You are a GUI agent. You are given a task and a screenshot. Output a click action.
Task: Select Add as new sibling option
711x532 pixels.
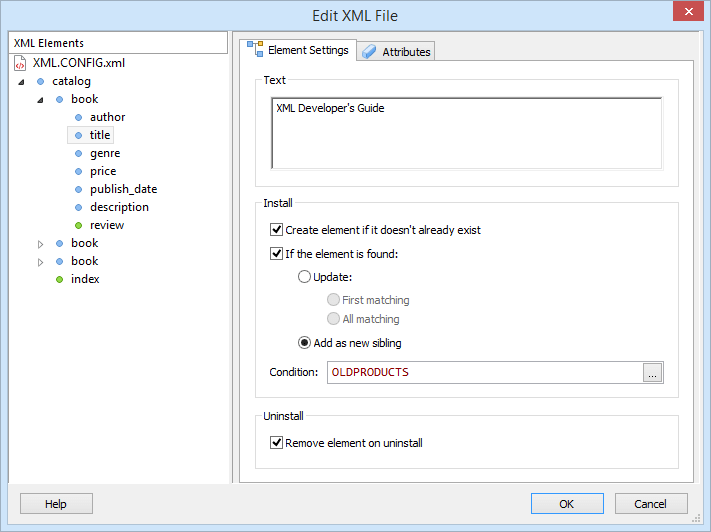304,342
